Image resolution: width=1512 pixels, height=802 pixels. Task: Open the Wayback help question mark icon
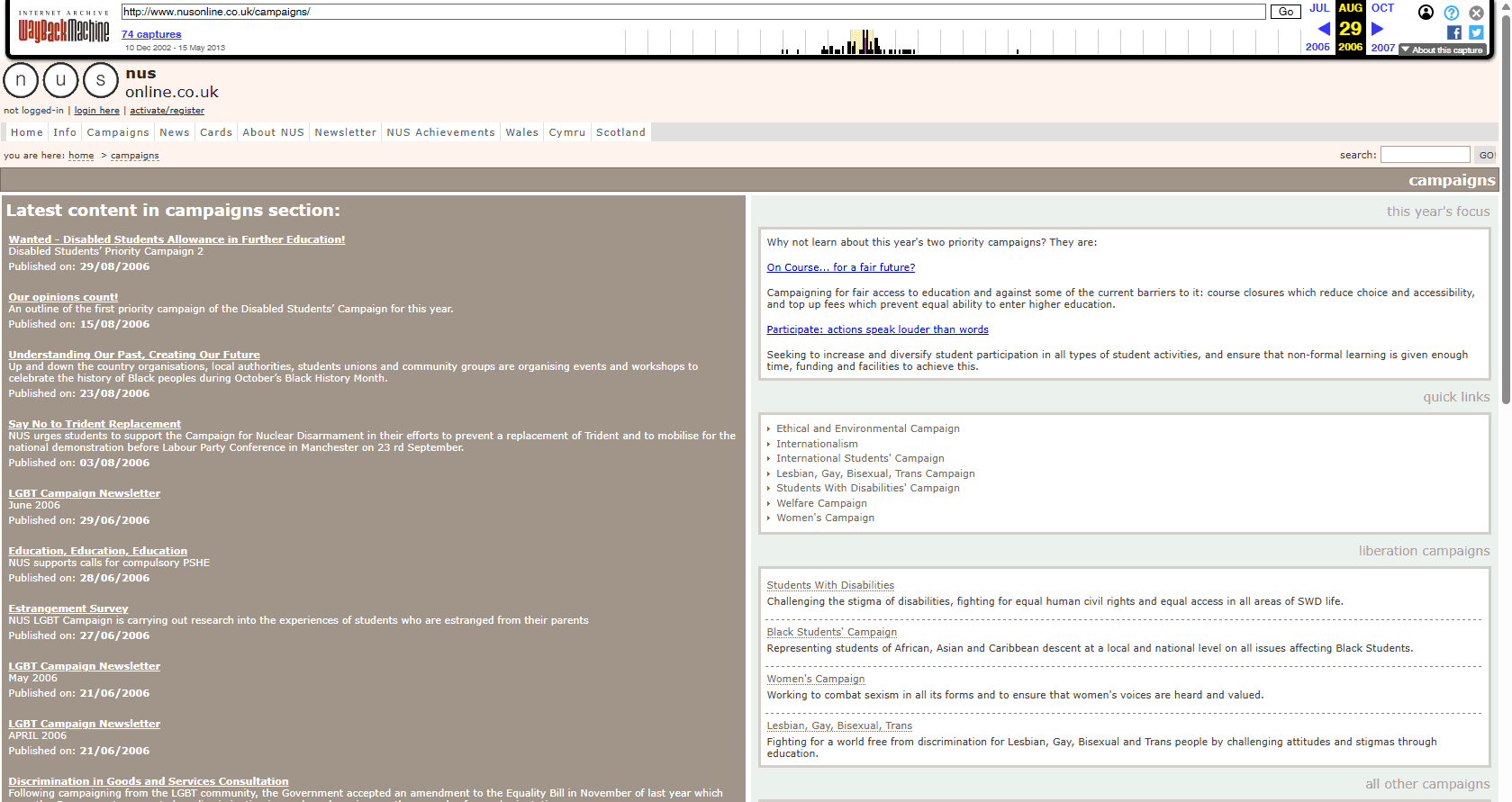pos(1451,13)
